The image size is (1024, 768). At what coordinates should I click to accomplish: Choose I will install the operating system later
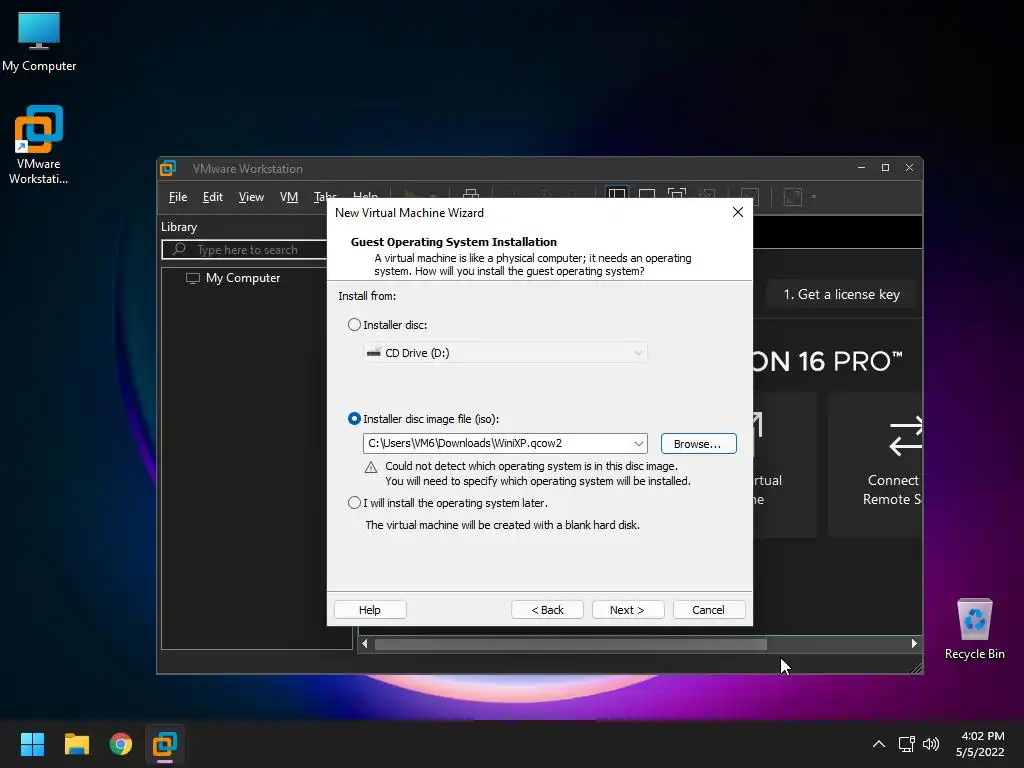coord(354,503)
